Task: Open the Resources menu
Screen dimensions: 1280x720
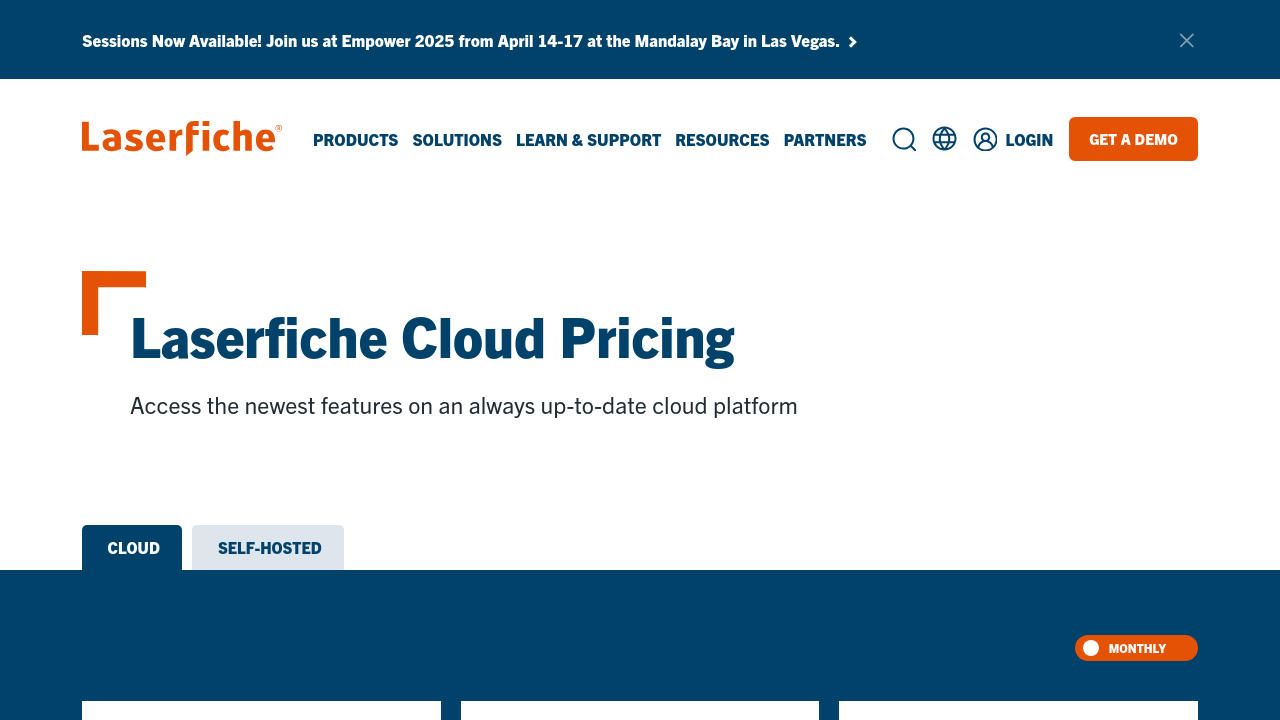Action: point(722,140)
